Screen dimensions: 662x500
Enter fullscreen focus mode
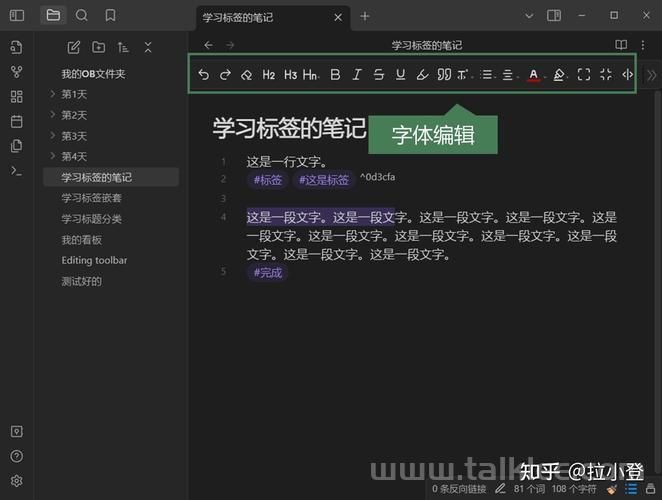click(x=584, y=75)
